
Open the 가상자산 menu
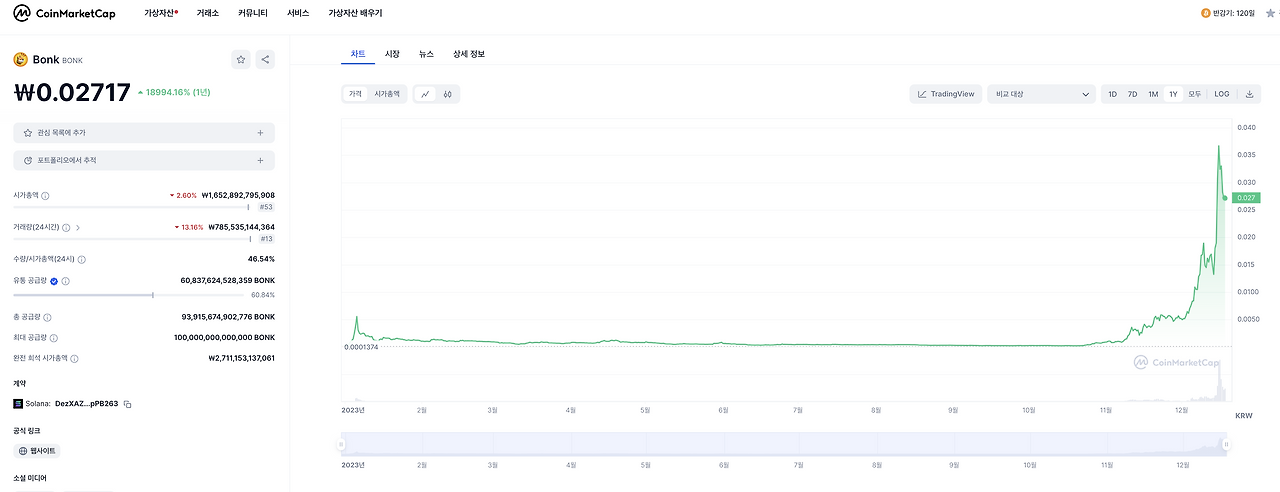(161, 13)
